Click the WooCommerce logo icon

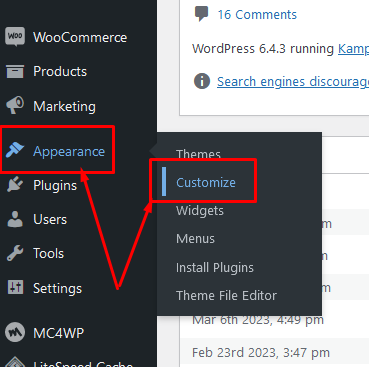pos(15,36)
